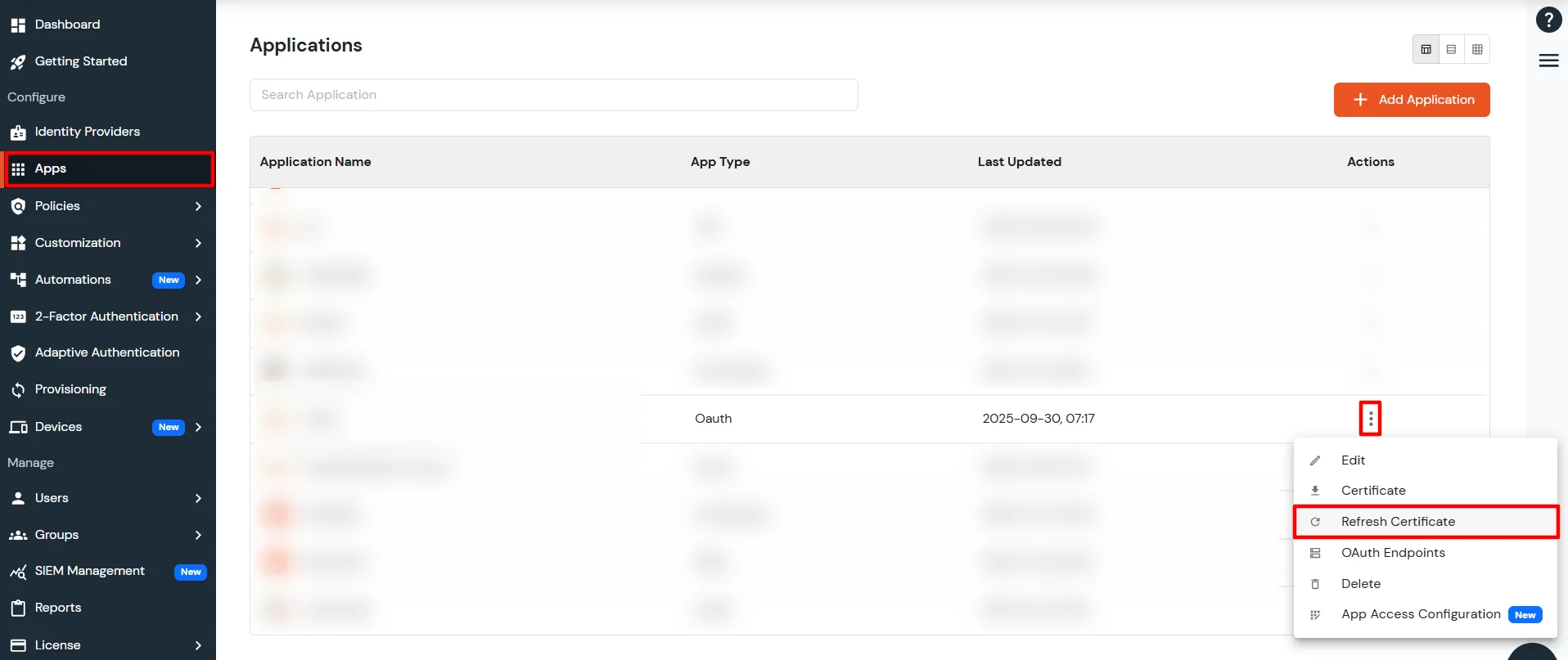This screenshot has width=1568, height=660.
Task: Choose Certificate from the actions menu
Action: pos(1426,491)
